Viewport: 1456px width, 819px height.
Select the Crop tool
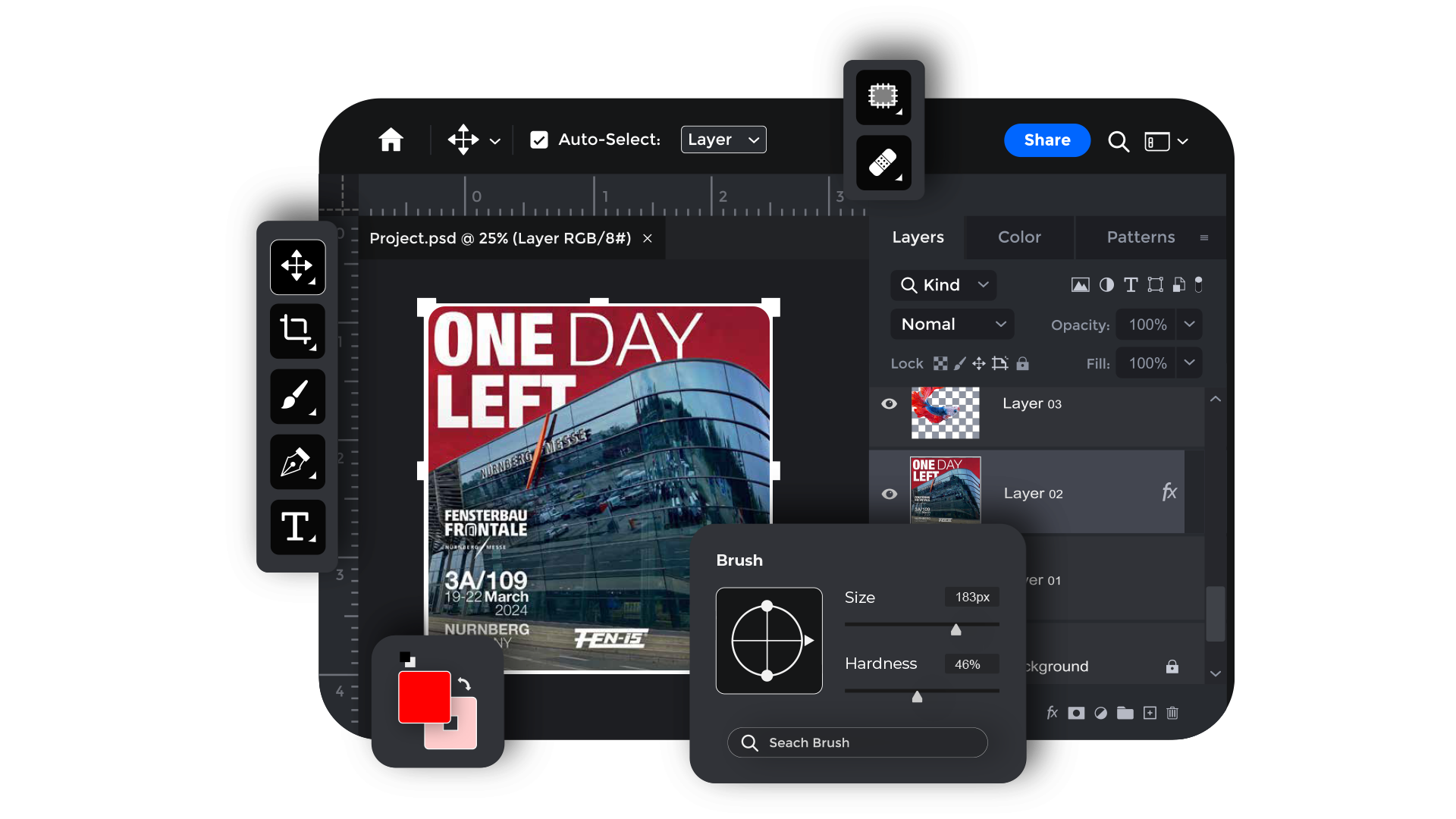297,331
